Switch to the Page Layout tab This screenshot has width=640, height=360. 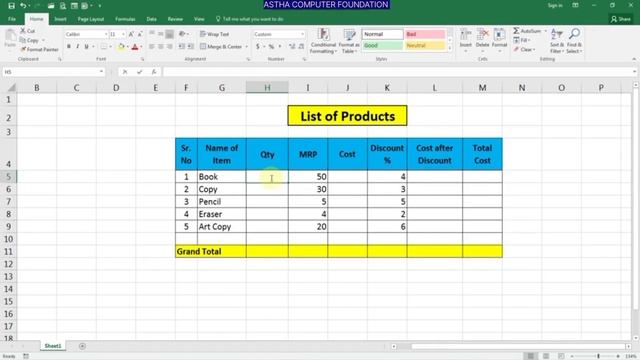(91, 19)
